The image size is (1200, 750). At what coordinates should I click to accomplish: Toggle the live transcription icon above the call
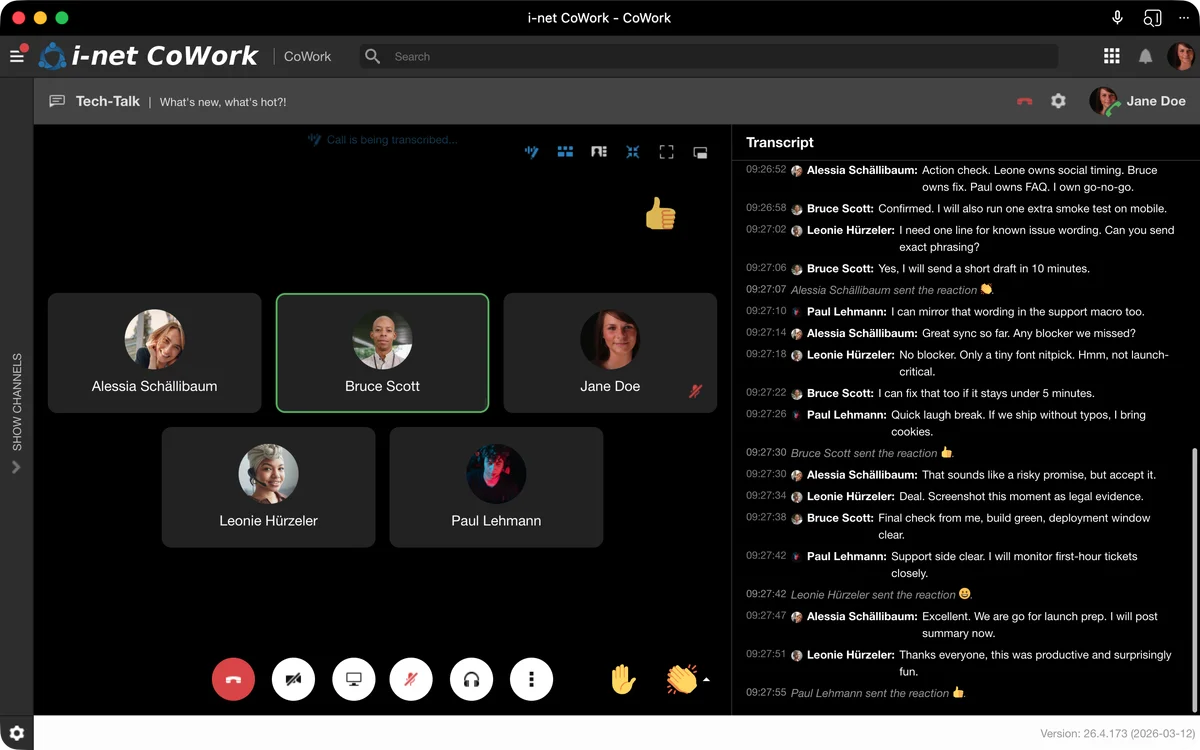pos(531,152)
